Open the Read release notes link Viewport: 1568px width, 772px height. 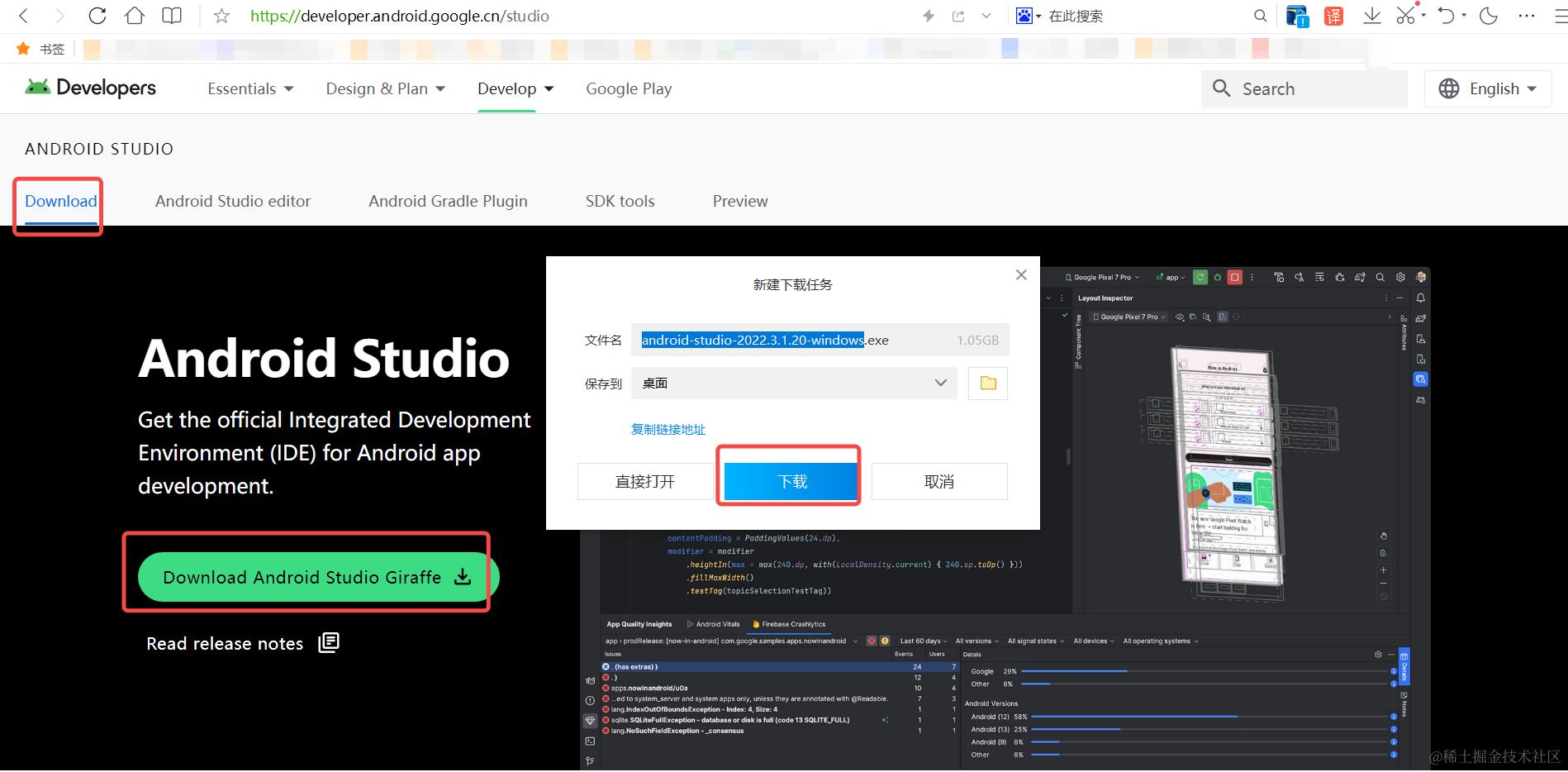tap(225, 643)
